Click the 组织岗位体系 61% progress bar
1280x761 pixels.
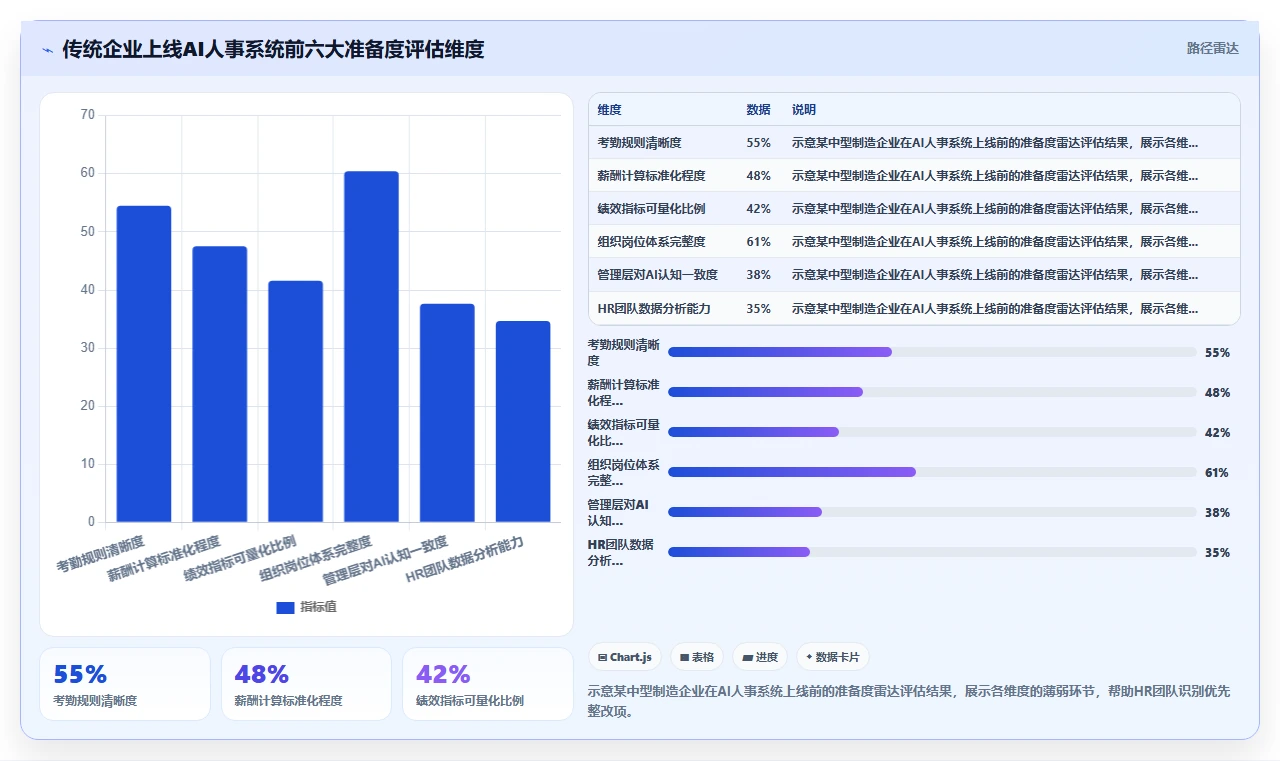(x=932, y=472)
